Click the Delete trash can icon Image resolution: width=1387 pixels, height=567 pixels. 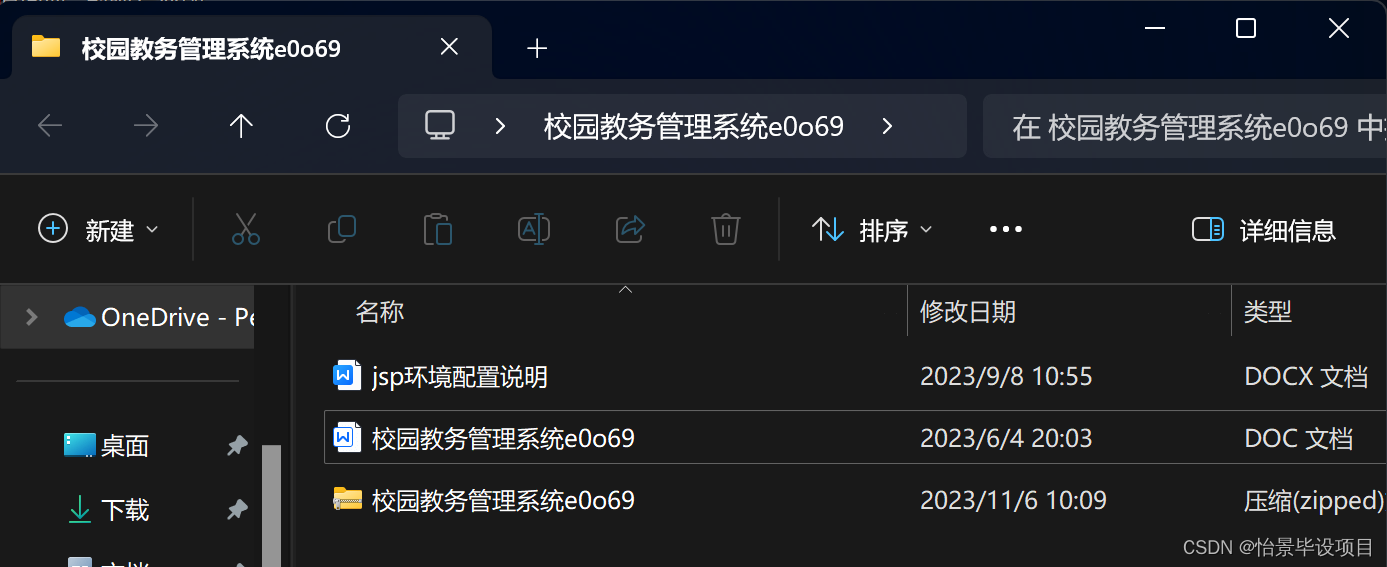point(725,229)
